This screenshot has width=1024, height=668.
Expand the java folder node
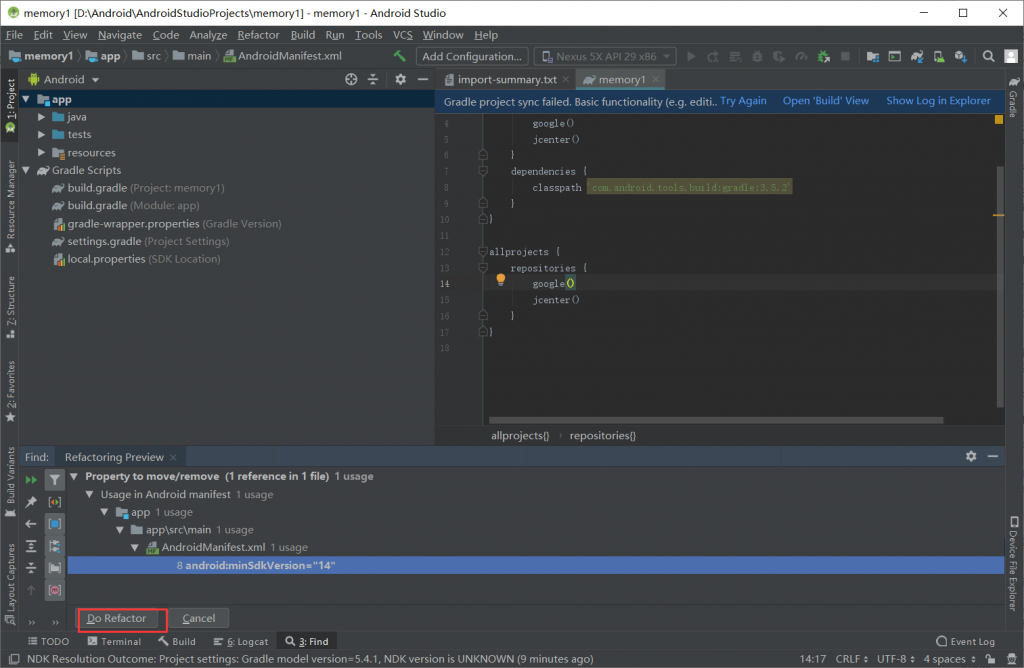click(x=41, y=117)
